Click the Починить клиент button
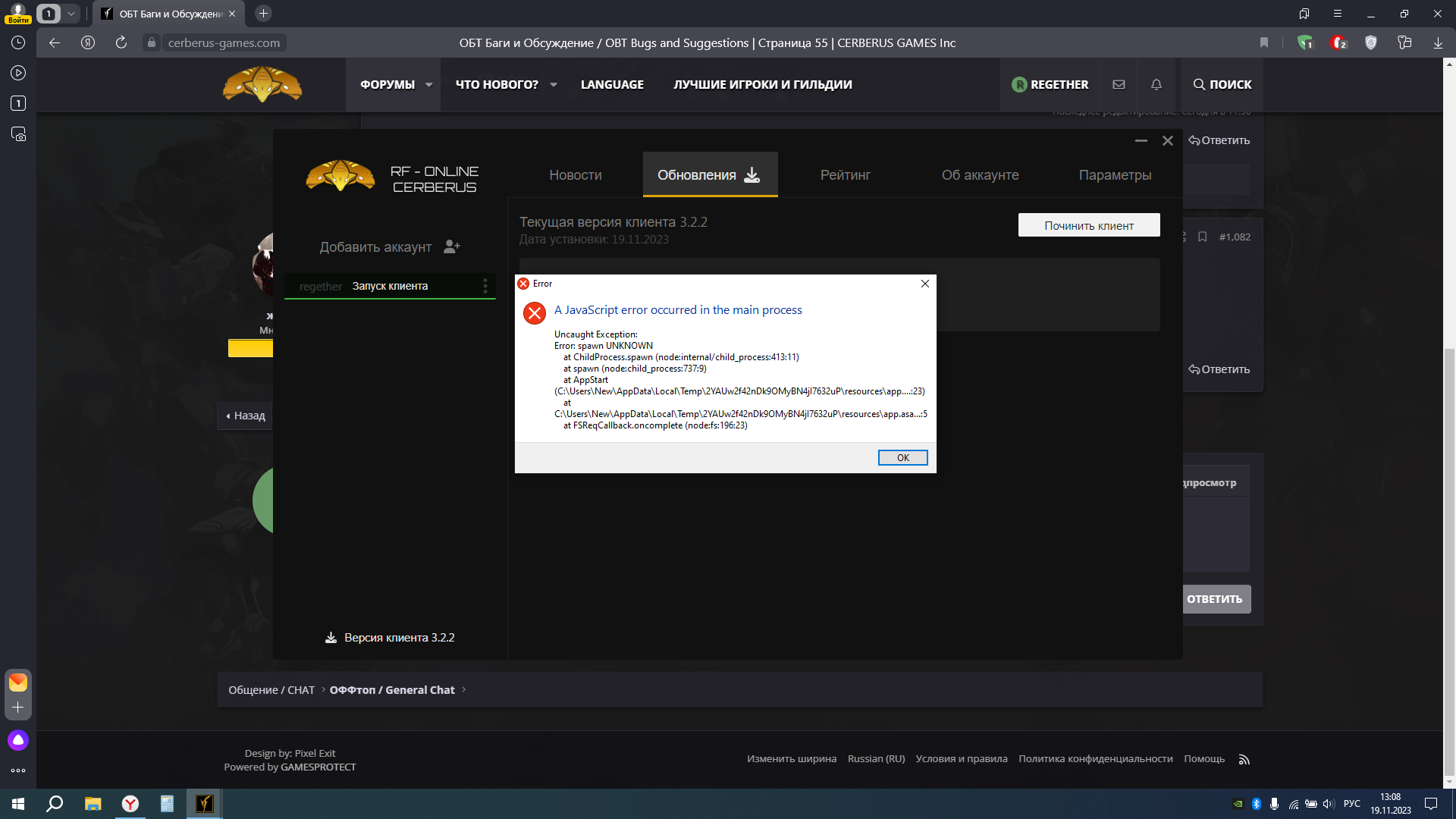 tap(1089, 225)
